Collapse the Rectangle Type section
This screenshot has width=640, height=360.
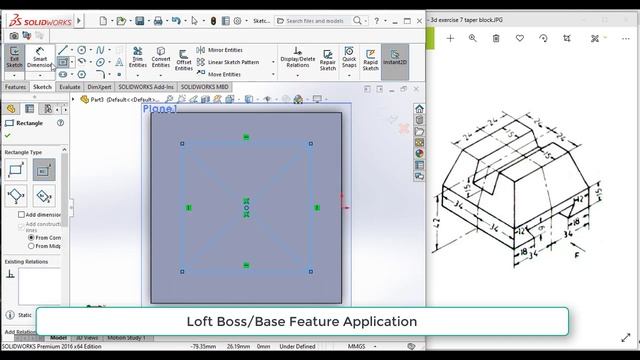[64, 150]
